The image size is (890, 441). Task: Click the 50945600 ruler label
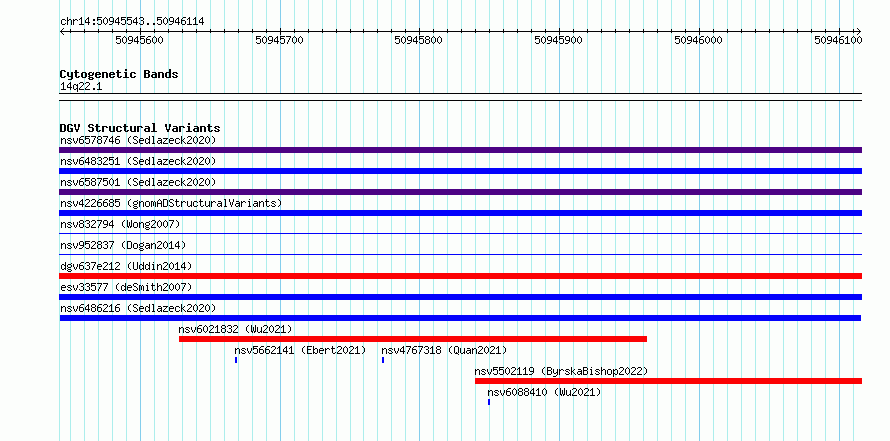pos(140,40)
